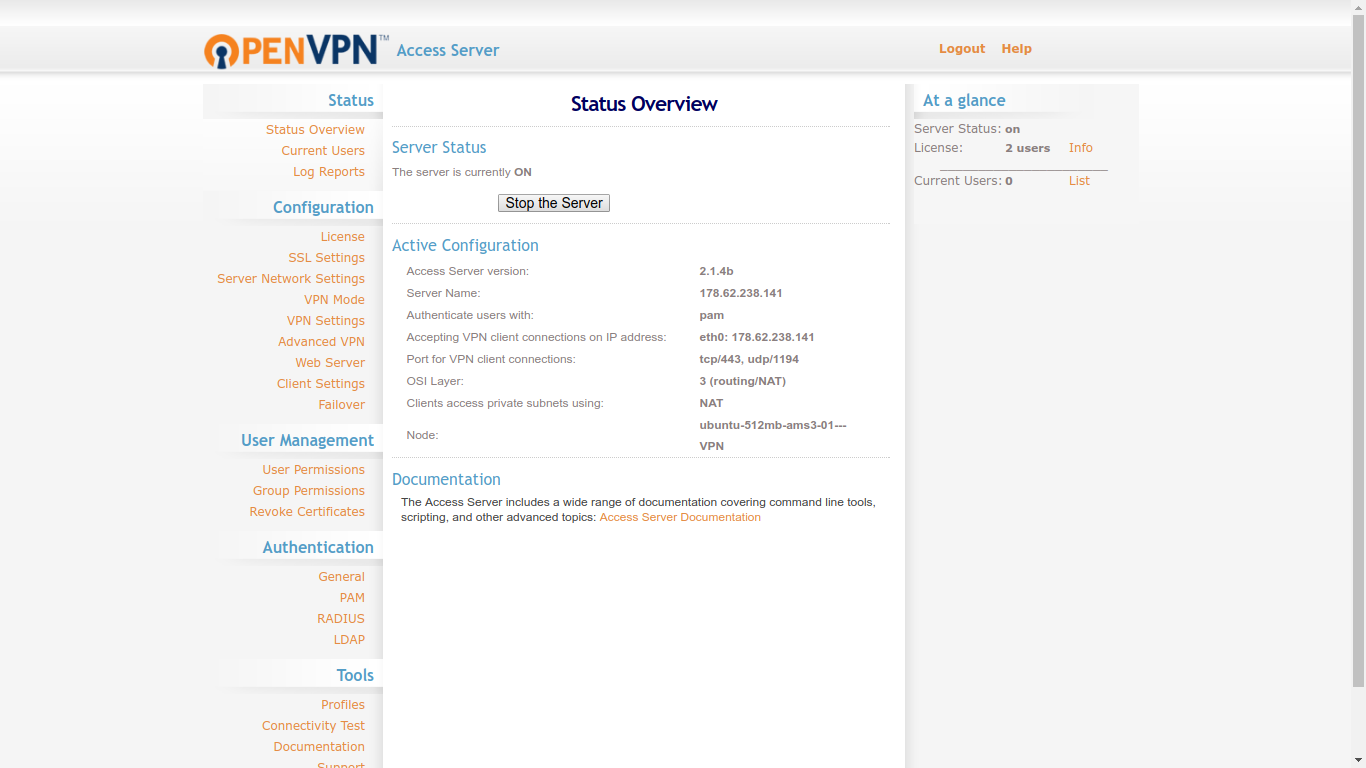
Task: Go to Web Server configuration
Action: [x=330, y=363]
